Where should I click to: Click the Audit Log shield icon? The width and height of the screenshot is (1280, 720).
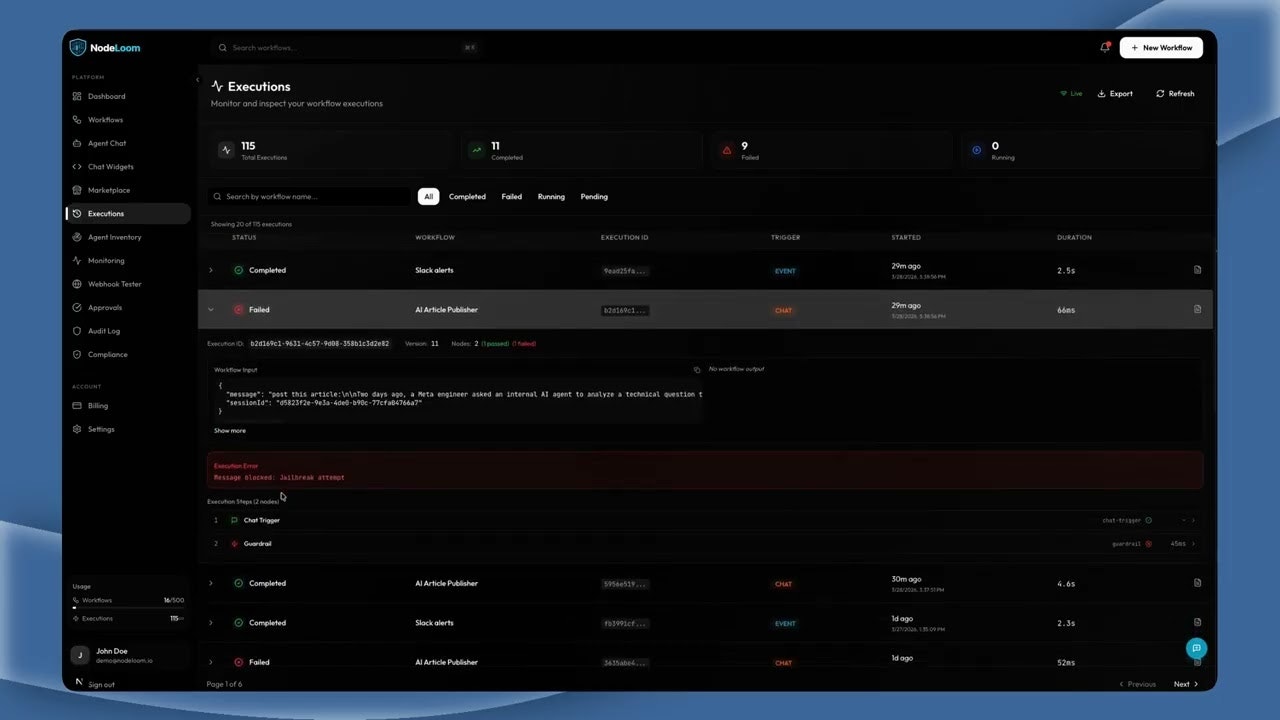pyautogui.click(x=77, y=331)
